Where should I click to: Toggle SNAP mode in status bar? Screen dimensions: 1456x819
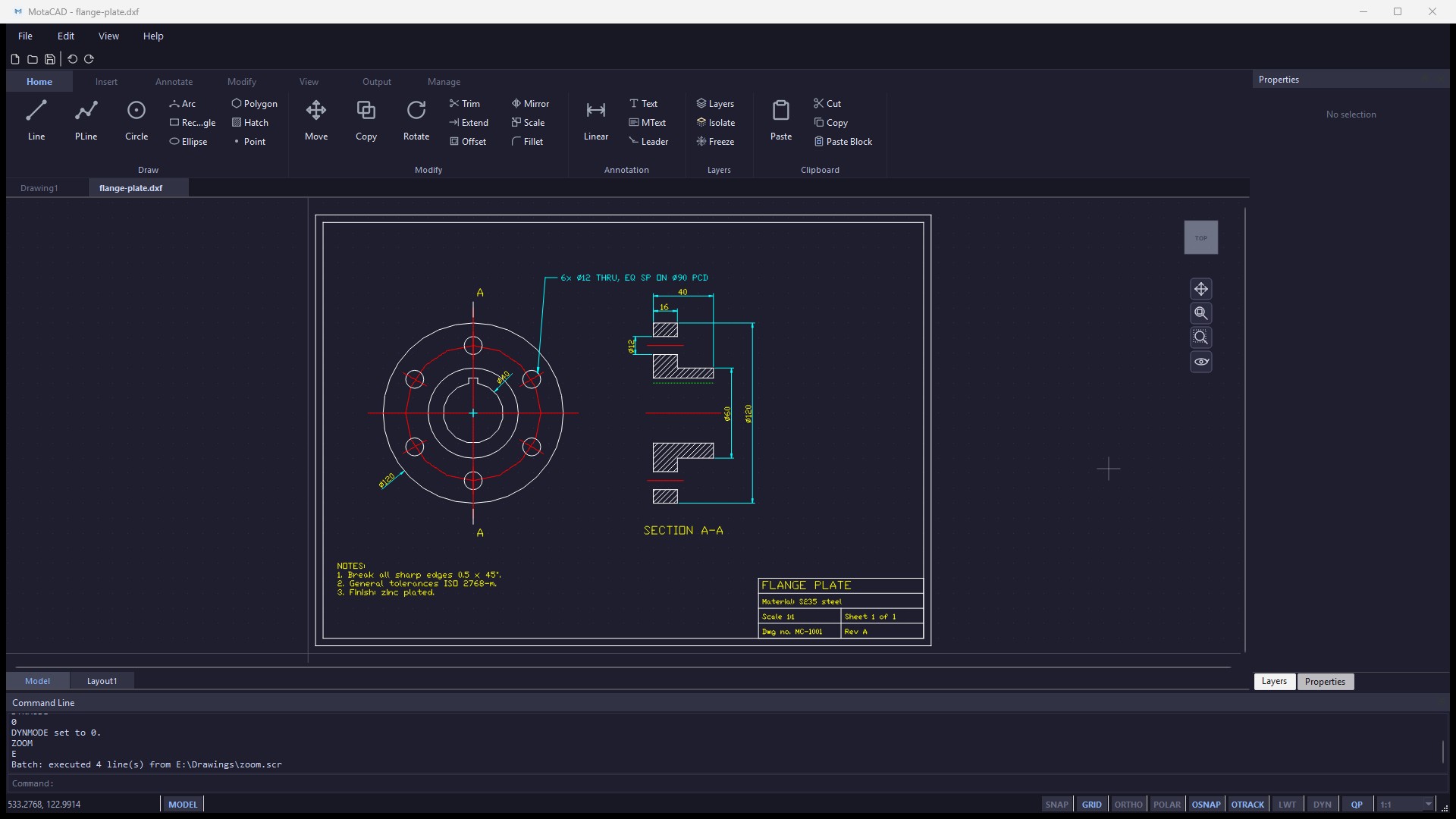click(1056, 805)
